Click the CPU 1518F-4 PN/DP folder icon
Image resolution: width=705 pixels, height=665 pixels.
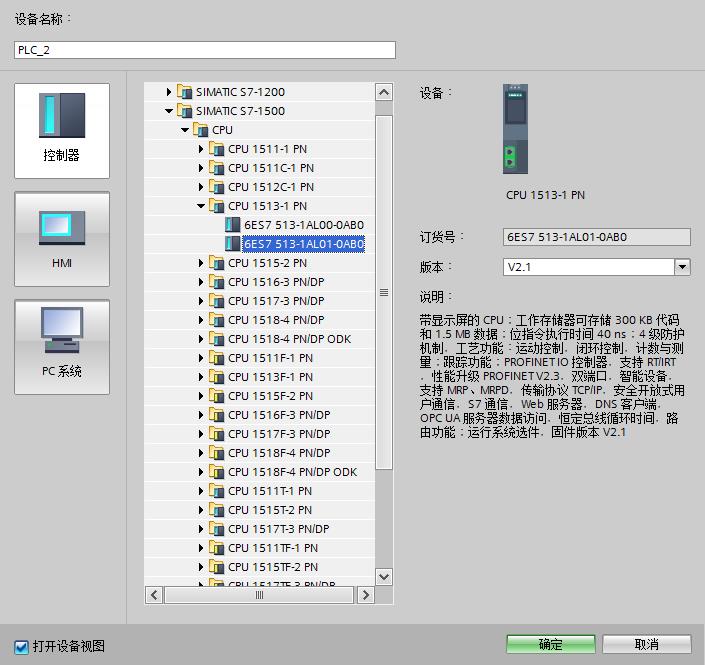(216, 453)
